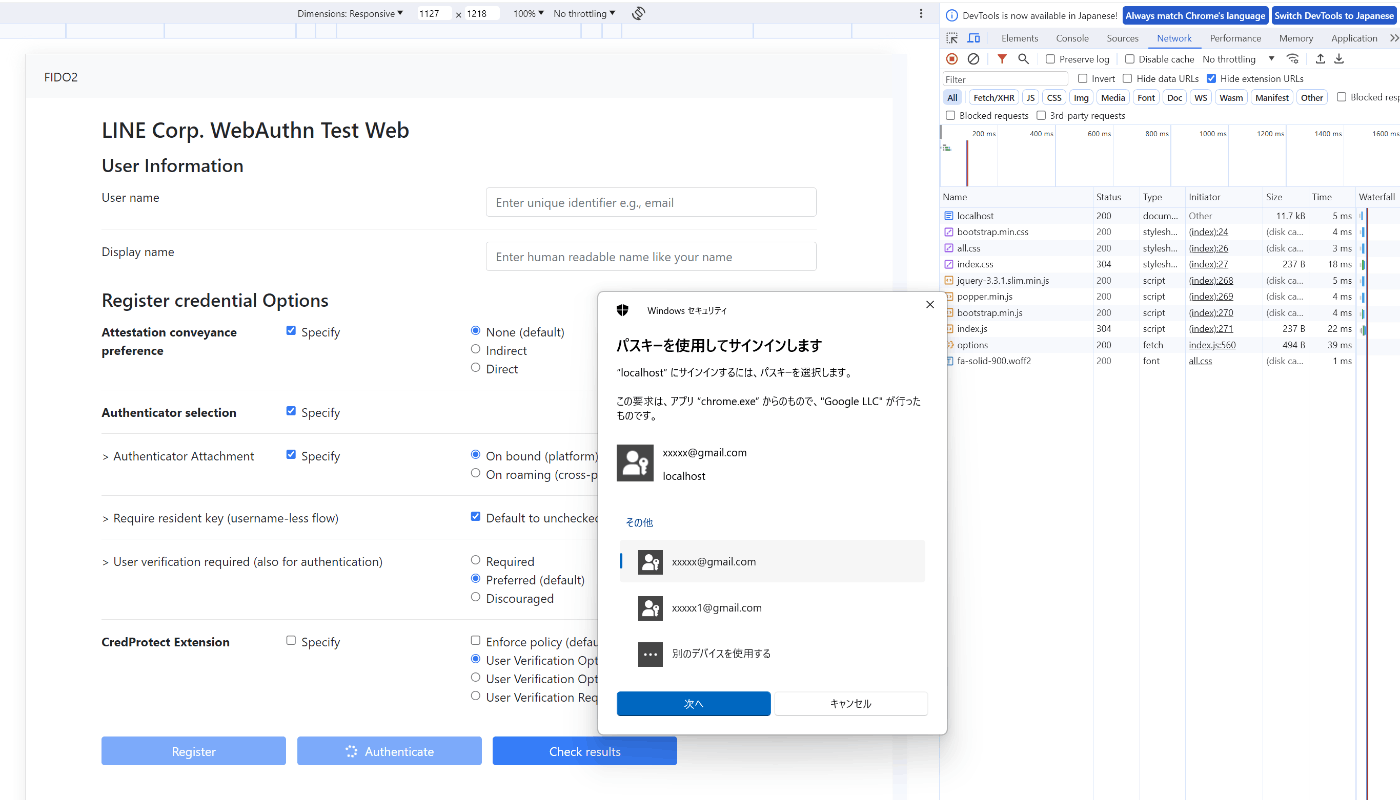Open the Network panel No throttling dropdown
1400x800 pixels.
[1238, 59]
